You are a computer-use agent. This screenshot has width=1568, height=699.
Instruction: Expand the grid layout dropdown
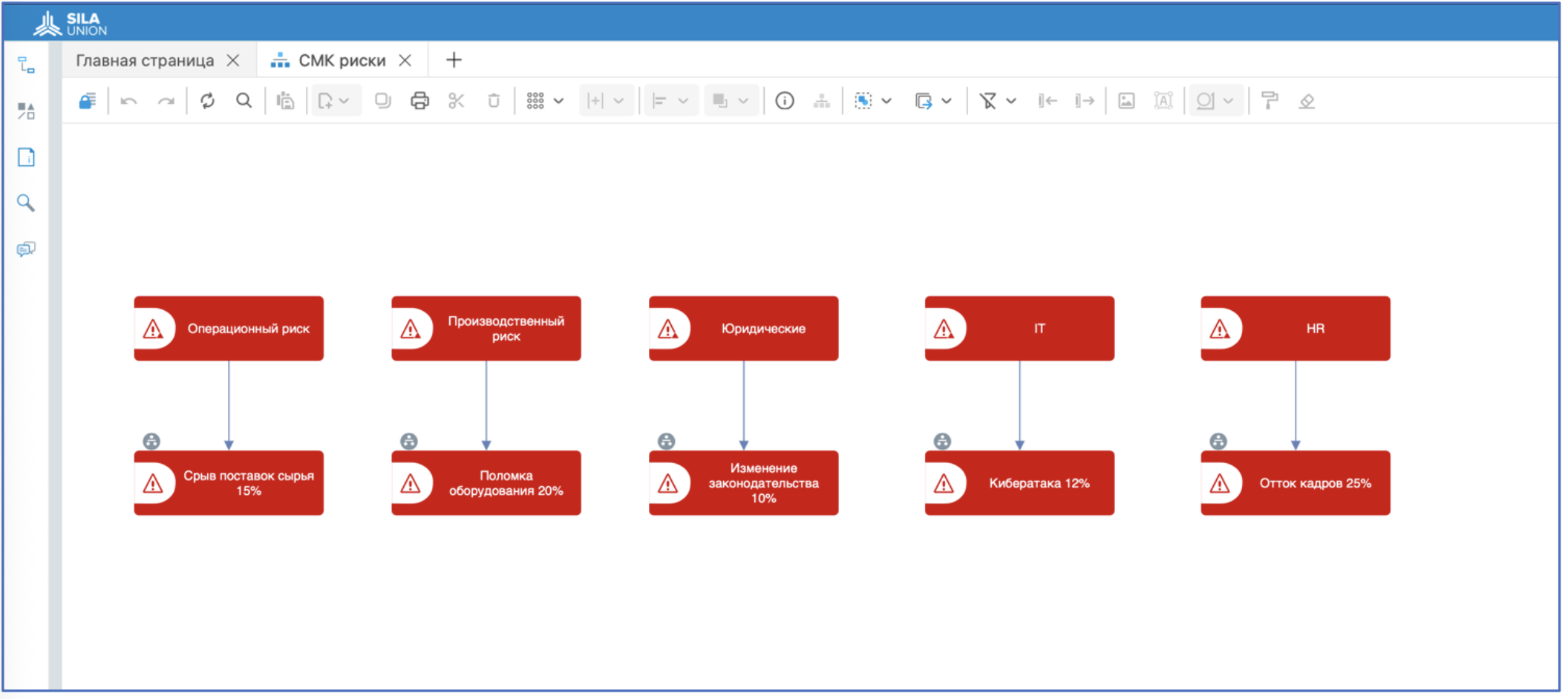(559, 101)
